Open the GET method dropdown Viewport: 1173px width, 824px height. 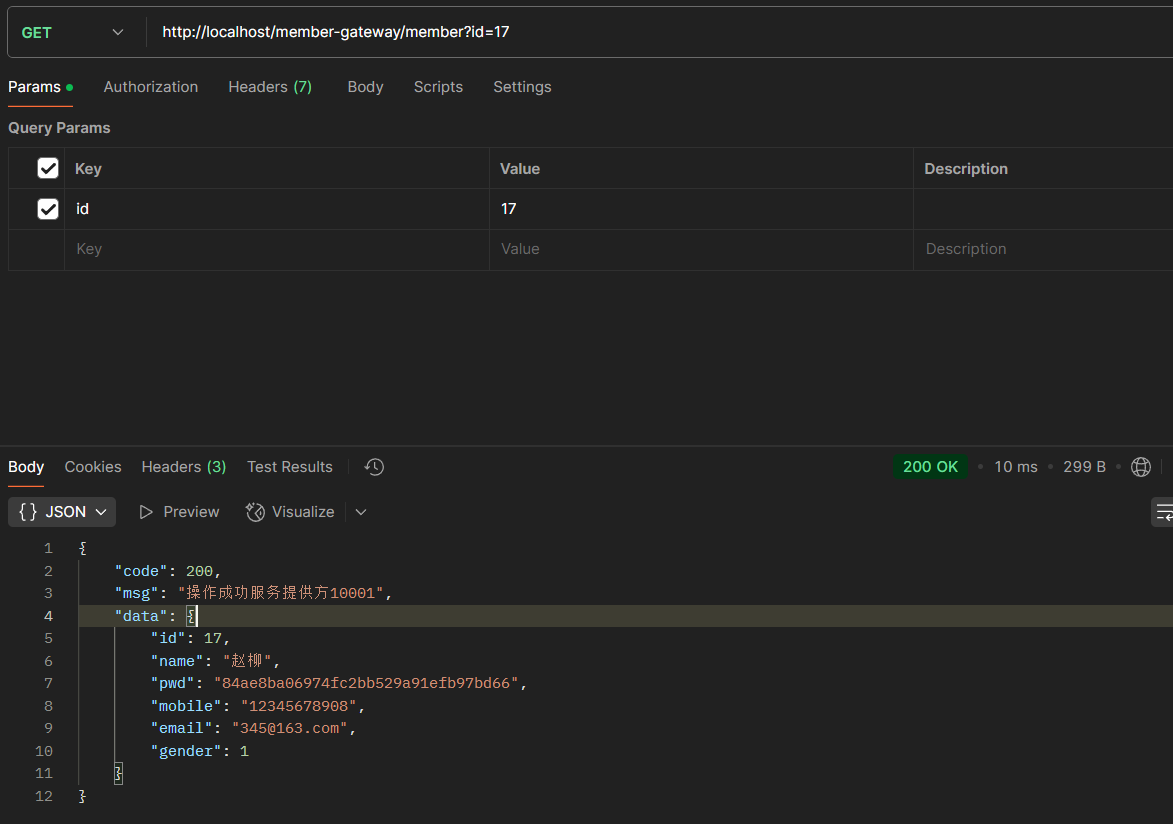click(73, 33)
